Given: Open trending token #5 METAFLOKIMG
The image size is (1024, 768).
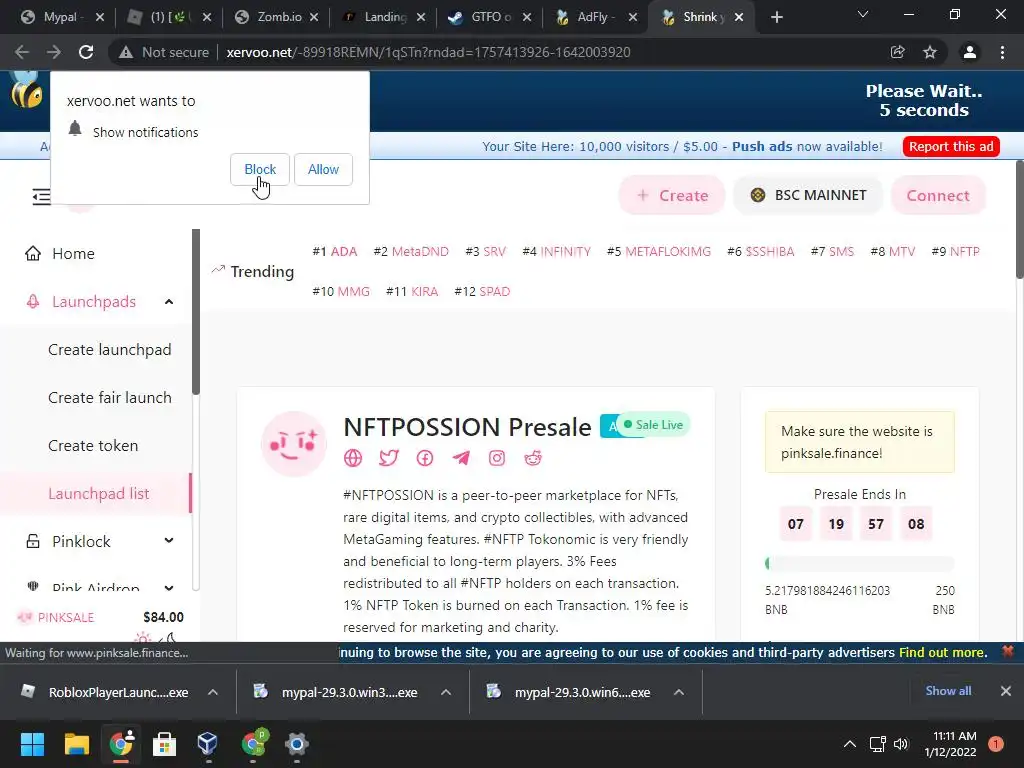Looking at the screenshot, I should click(x=658, y=252).
